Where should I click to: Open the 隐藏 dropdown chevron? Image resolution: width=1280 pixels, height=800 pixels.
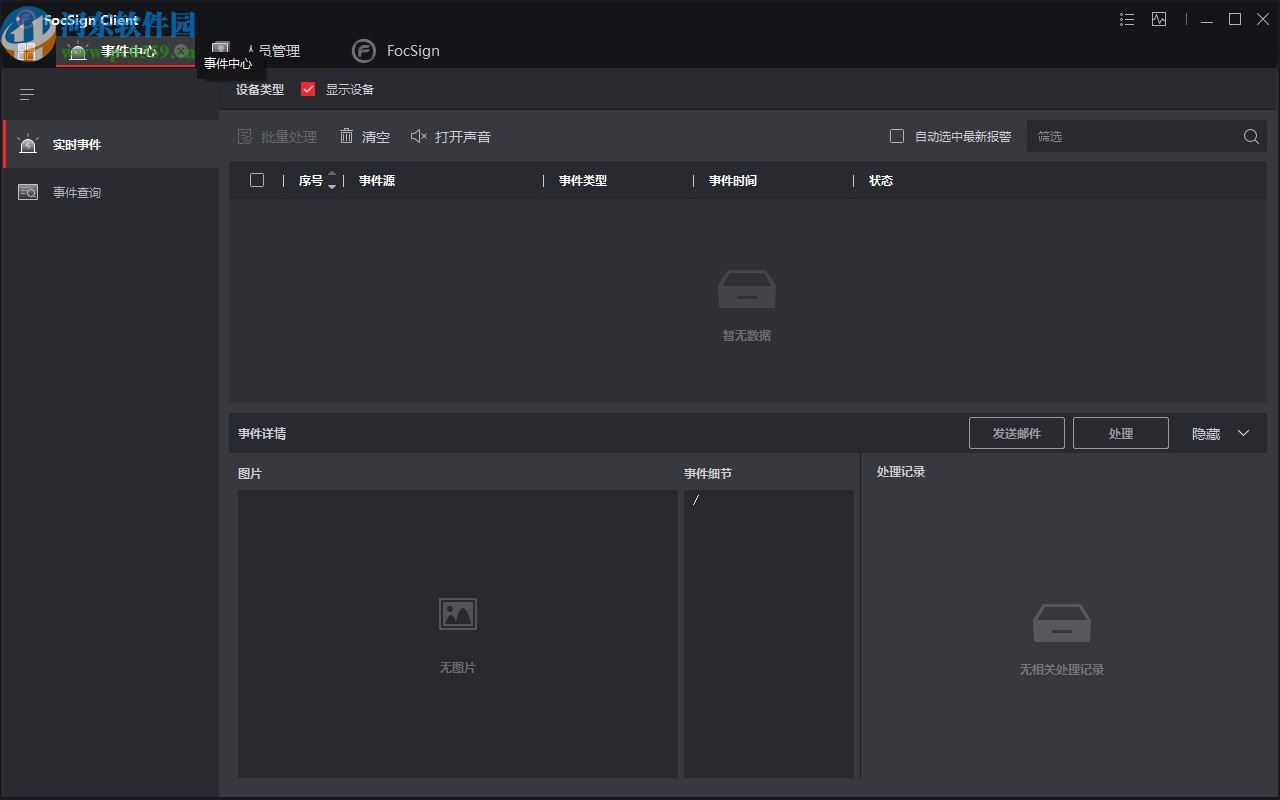coord(1243,433)
